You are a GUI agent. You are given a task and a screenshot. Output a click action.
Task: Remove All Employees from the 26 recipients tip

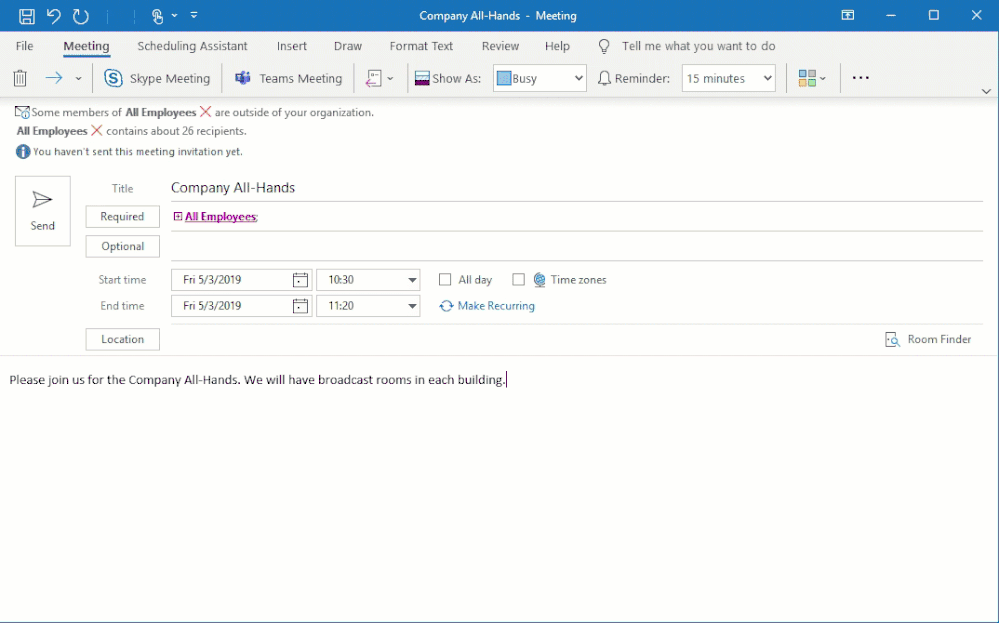(96, 131)
